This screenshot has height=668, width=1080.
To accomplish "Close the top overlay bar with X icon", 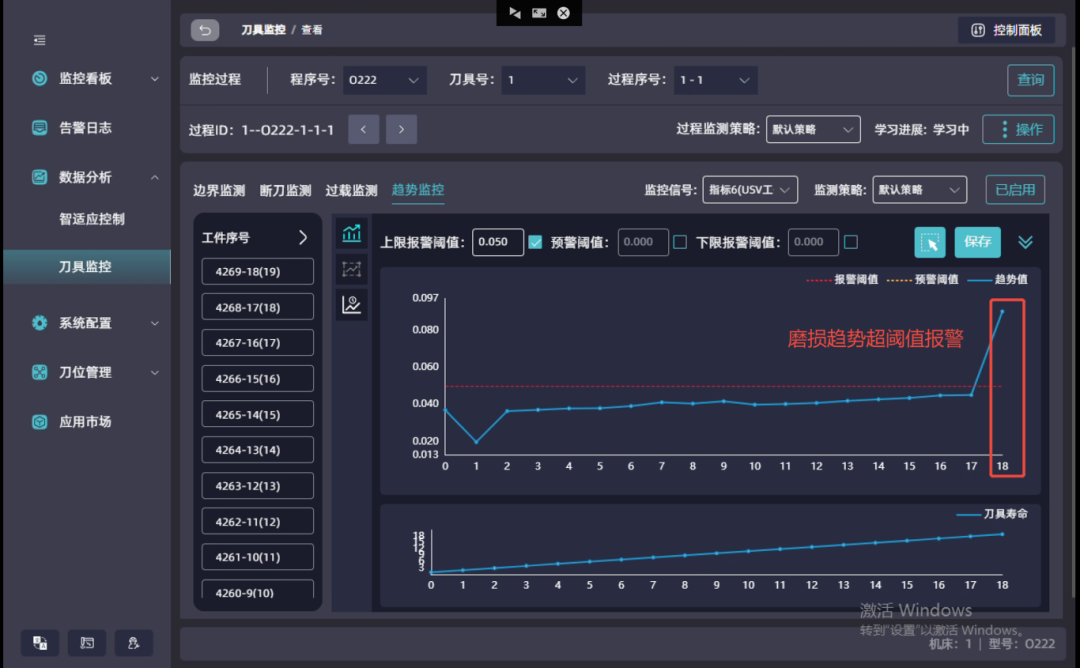I will (x=563, y=12).
